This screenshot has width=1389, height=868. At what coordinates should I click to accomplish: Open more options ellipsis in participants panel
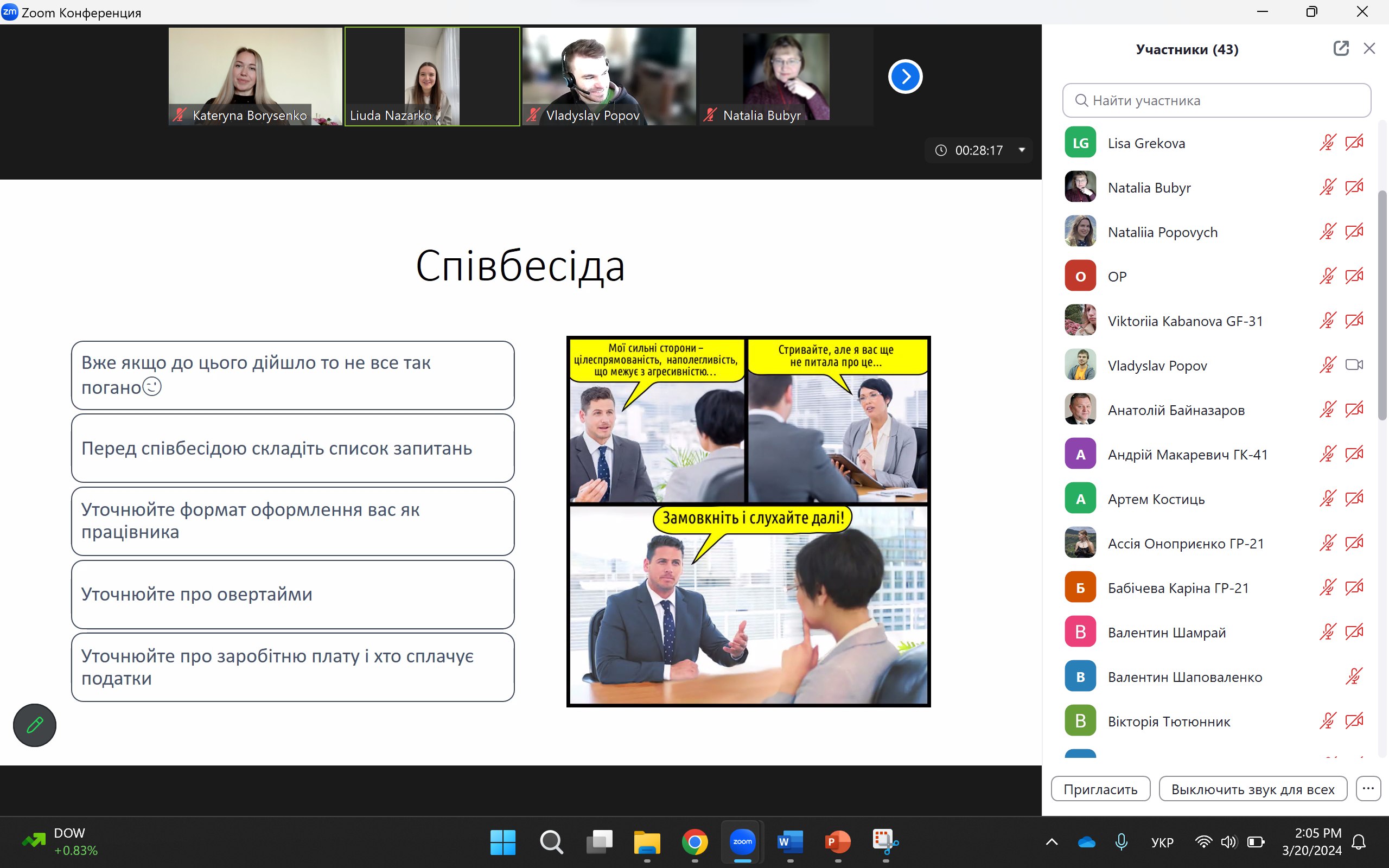[1368, 789]
